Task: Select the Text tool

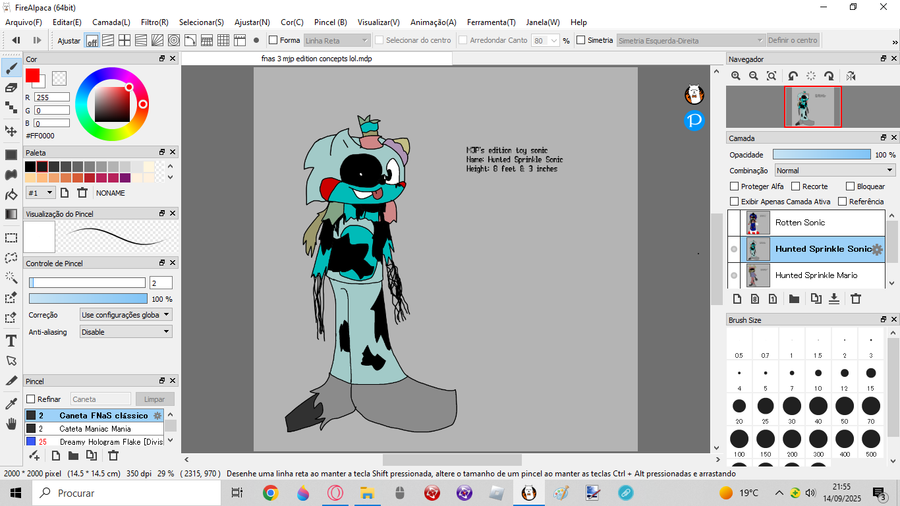Action: (11, 341)
